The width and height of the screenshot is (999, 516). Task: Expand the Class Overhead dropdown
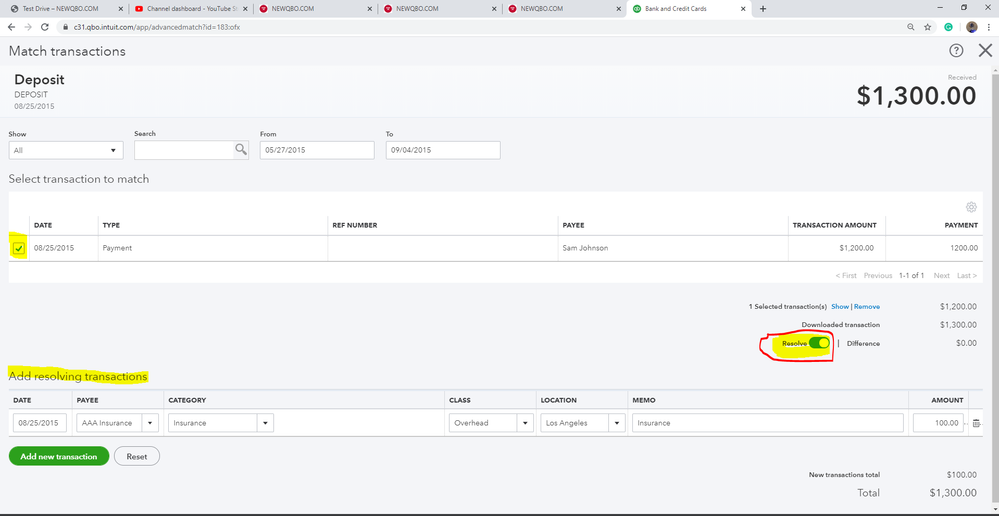[526, 423]
